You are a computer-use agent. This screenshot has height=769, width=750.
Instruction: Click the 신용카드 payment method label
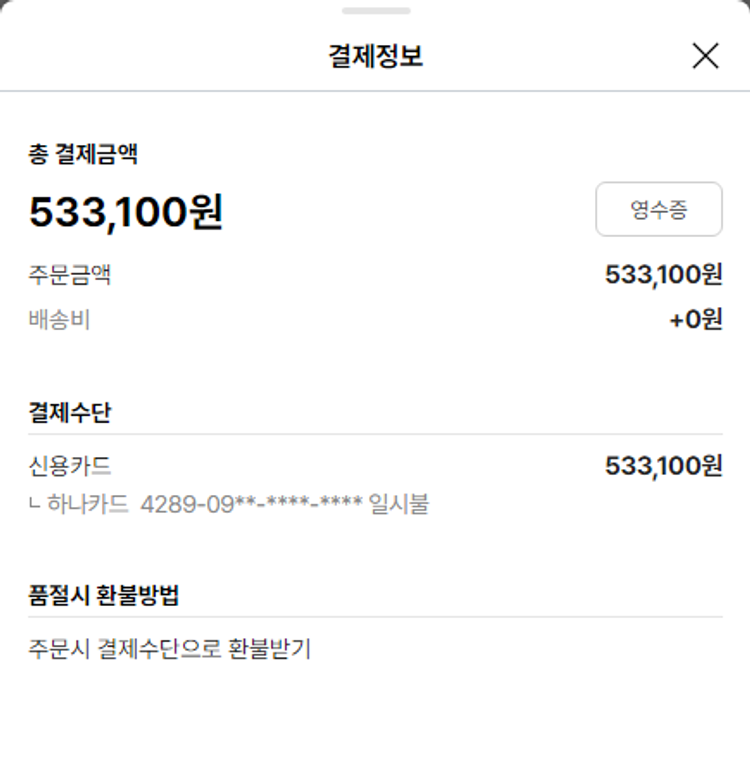(70, 466)
